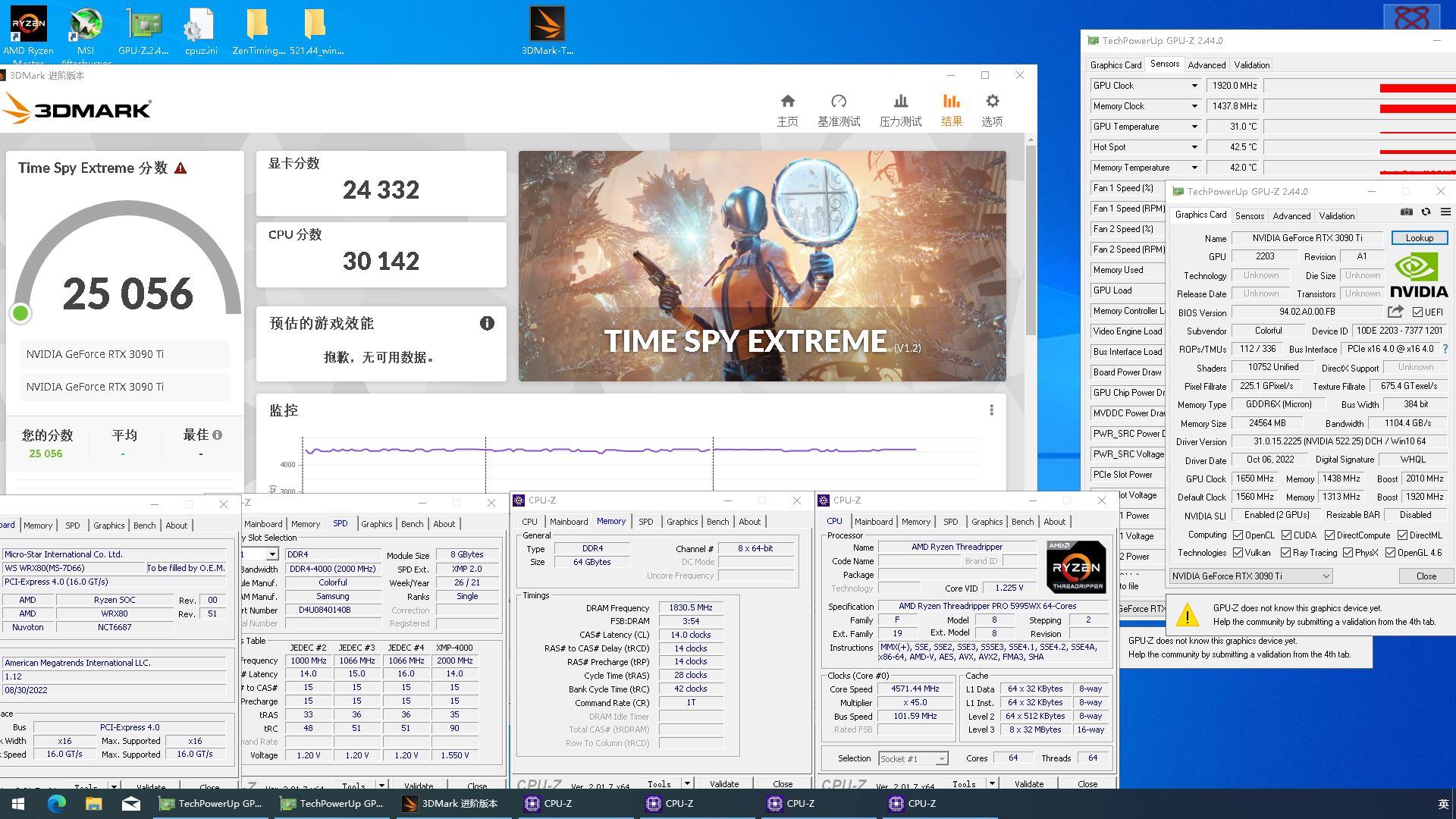Viewport: 1456px width, 819px height.
Task: Open the Bench tab in CPU-Z CPU window
Action: (1022, 522)
